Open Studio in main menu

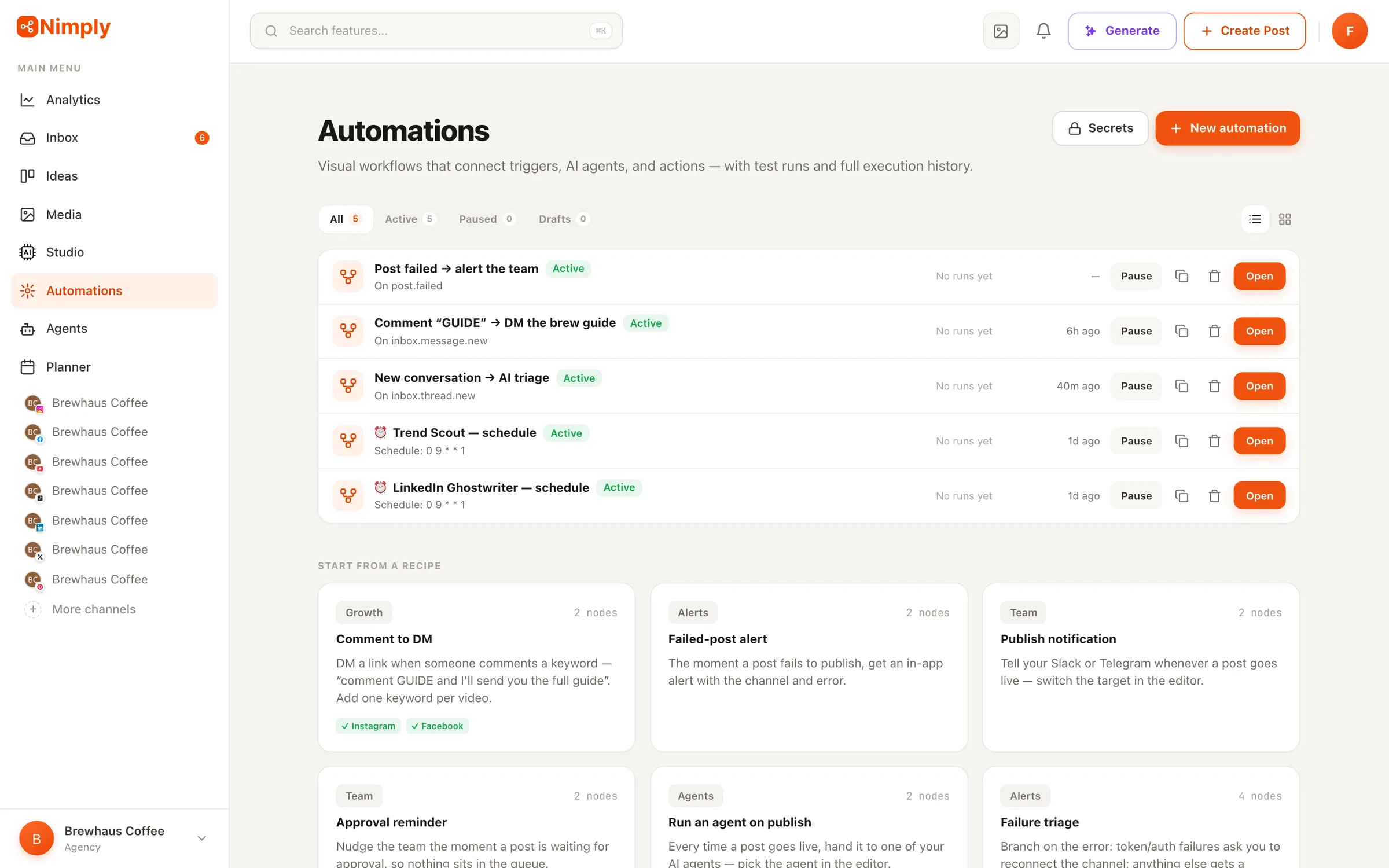114,252
